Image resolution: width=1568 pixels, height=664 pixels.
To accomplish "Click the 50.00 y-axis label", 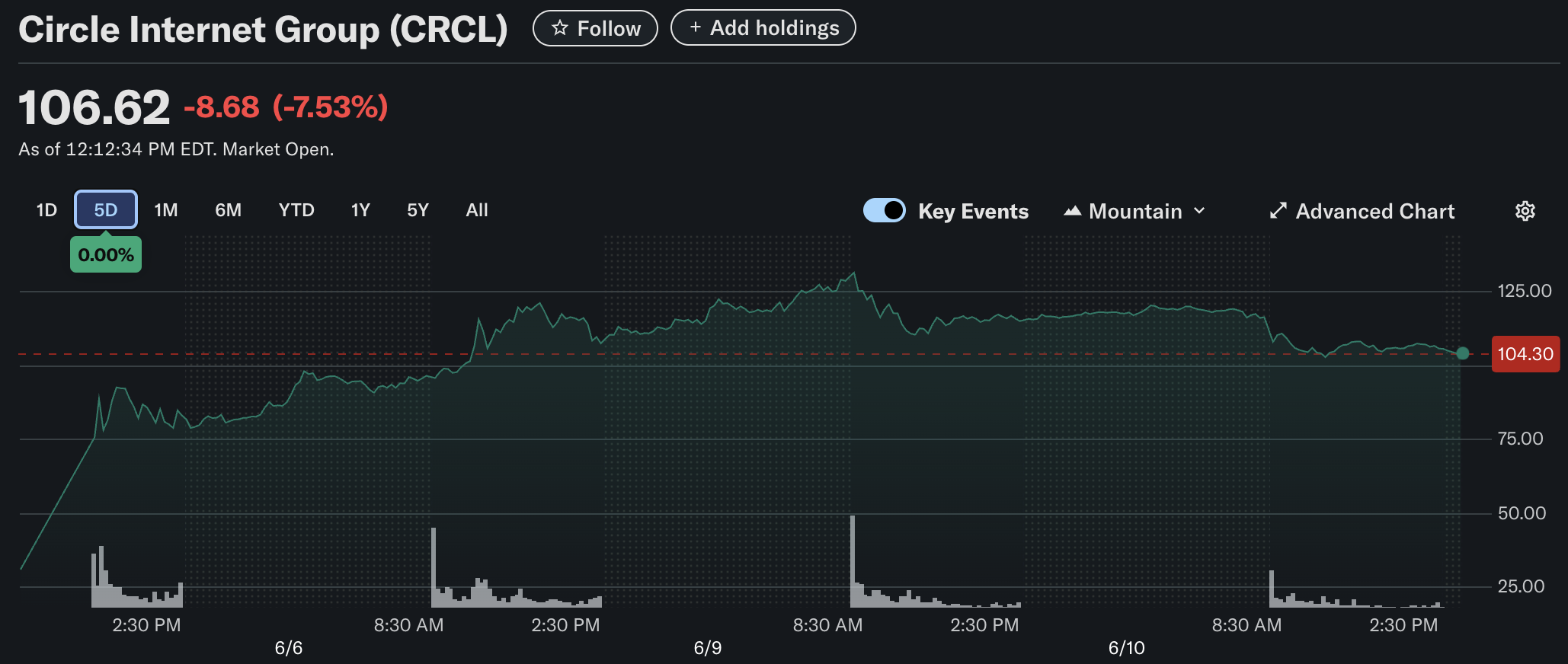I will [1522, 513].
